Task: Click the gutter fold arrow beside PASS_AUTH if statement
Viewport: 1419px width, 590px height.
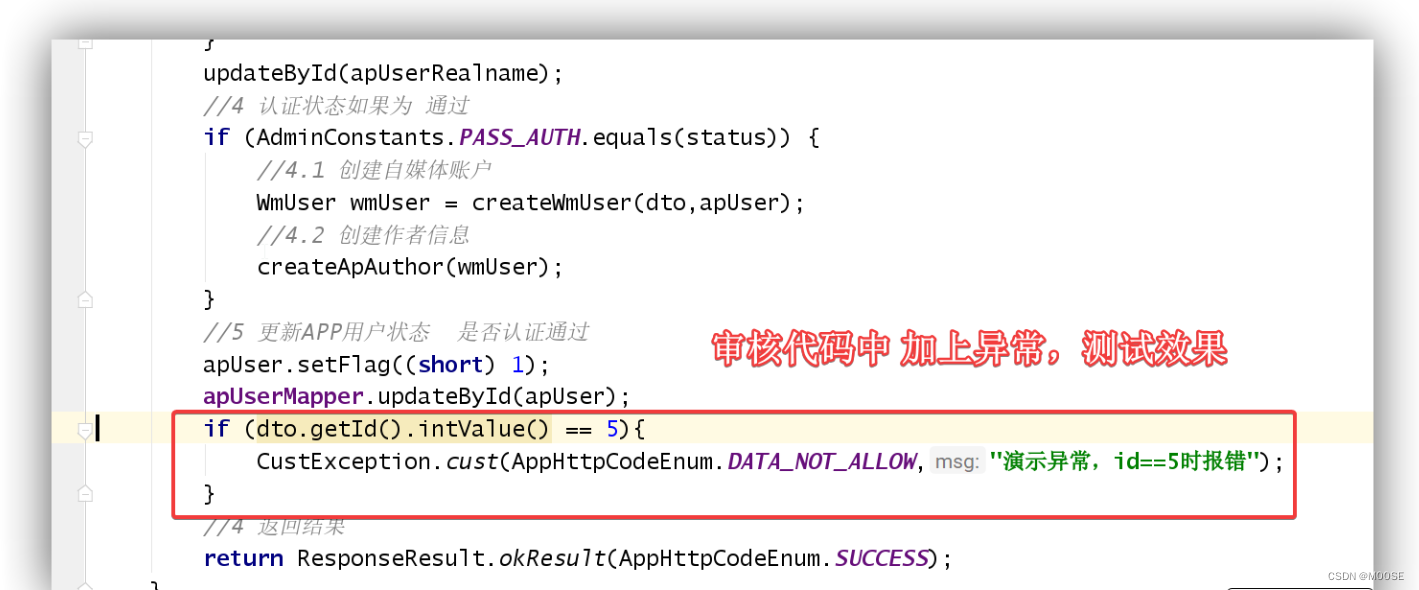Action: (x=85, y=138)
